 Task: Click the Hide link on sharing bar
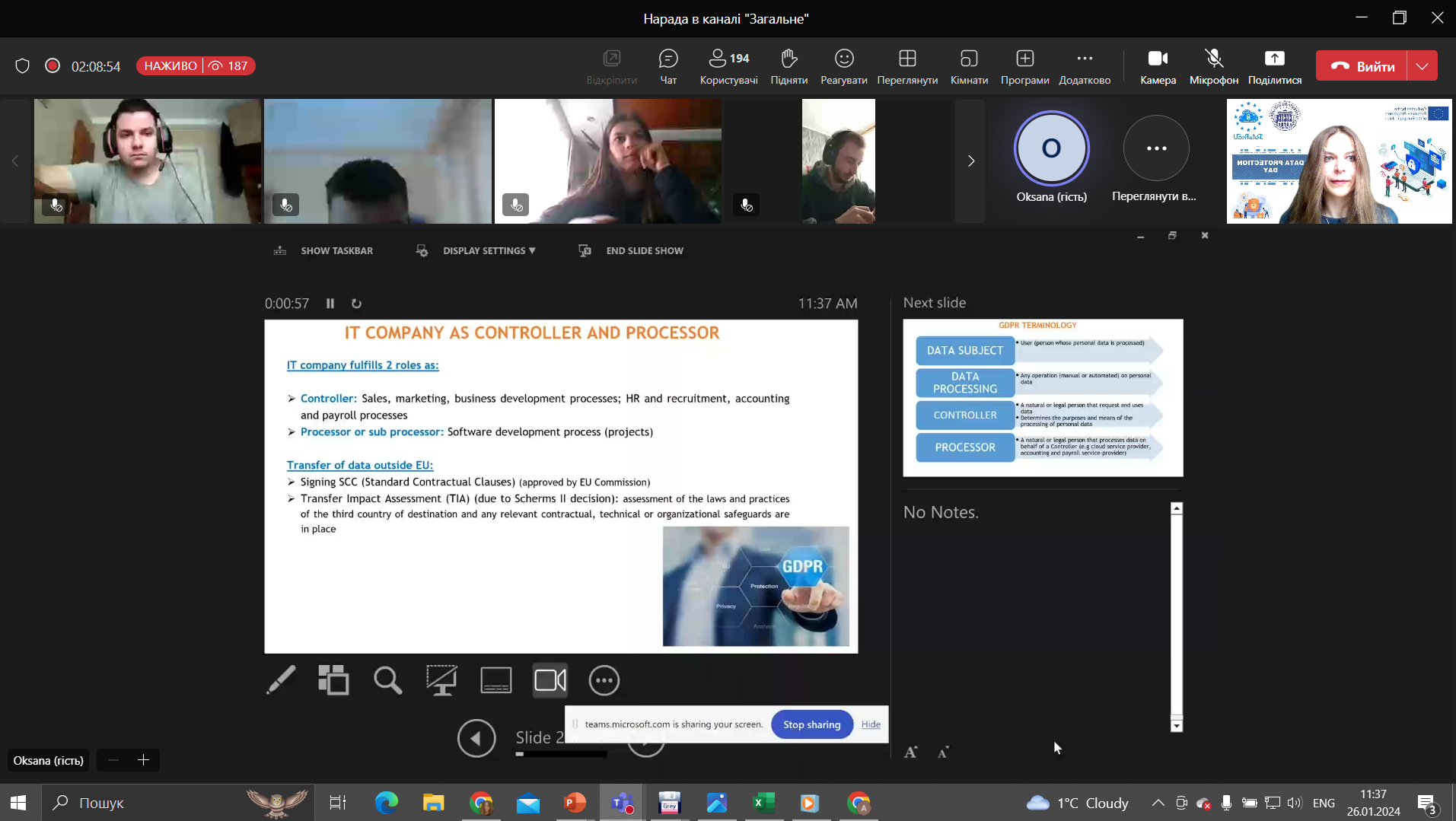click(x=871, y=724)
